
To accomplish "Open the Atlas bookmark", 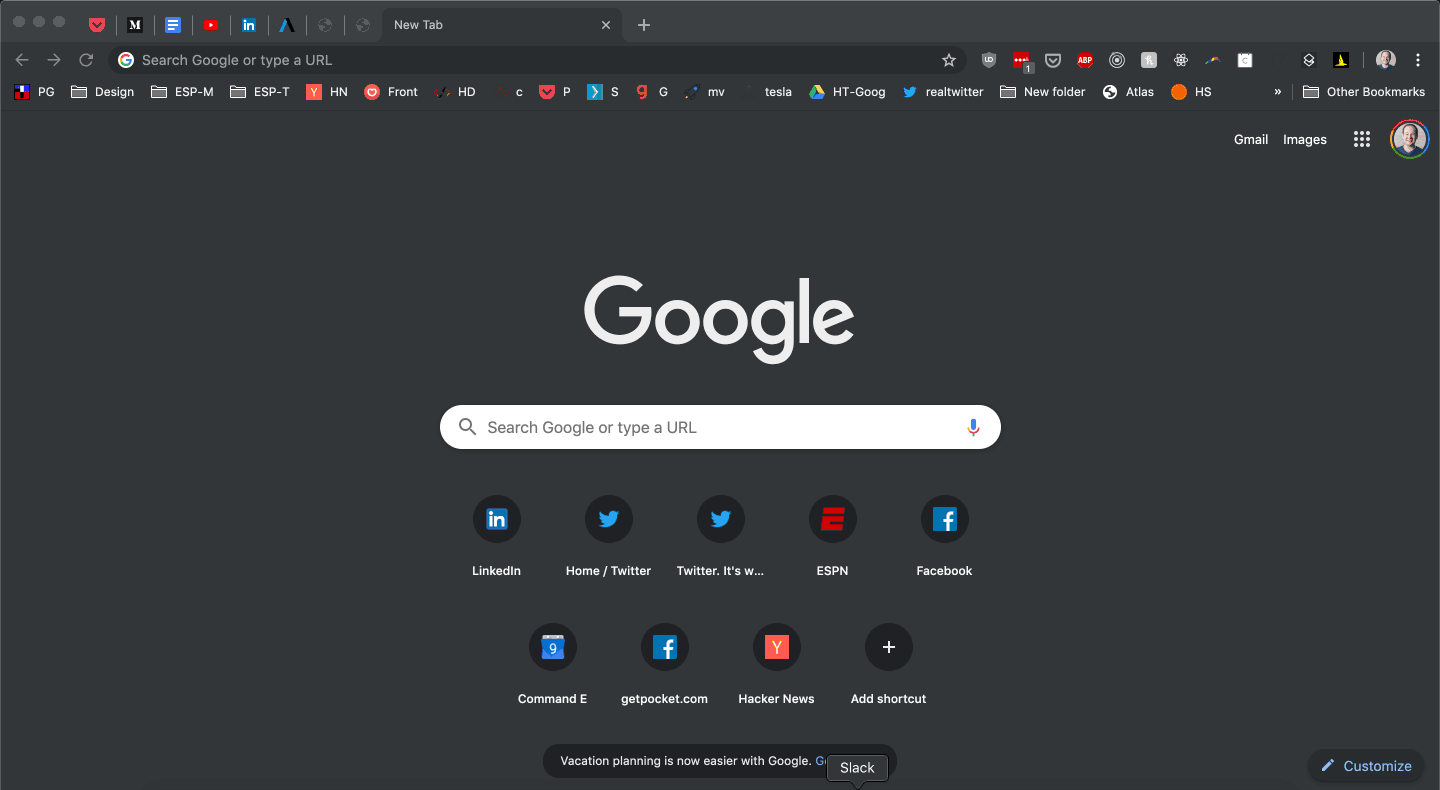I will (1128, 92).
